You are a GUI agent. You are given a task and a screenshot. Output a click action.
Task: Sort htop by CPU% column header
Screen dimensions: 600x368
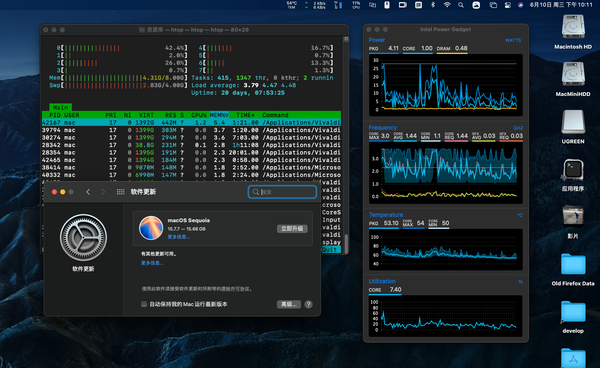tap(199, 115)
